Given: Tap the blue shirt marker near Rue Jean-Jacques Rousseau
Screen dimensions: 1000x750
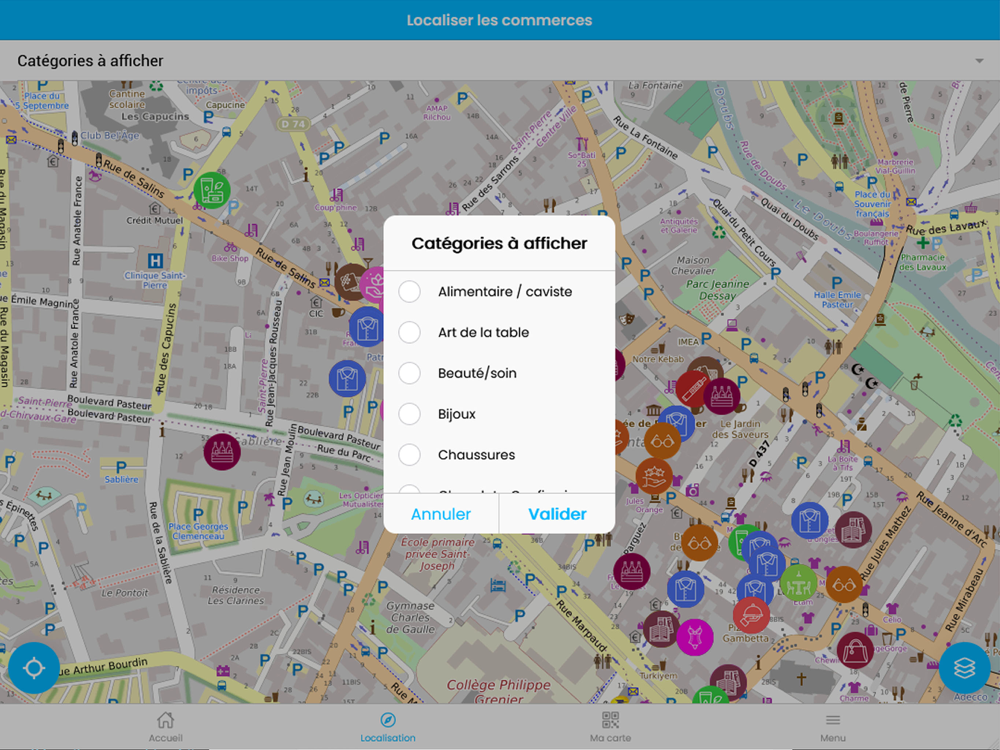Looking at the screenshot, I should 347,378.
